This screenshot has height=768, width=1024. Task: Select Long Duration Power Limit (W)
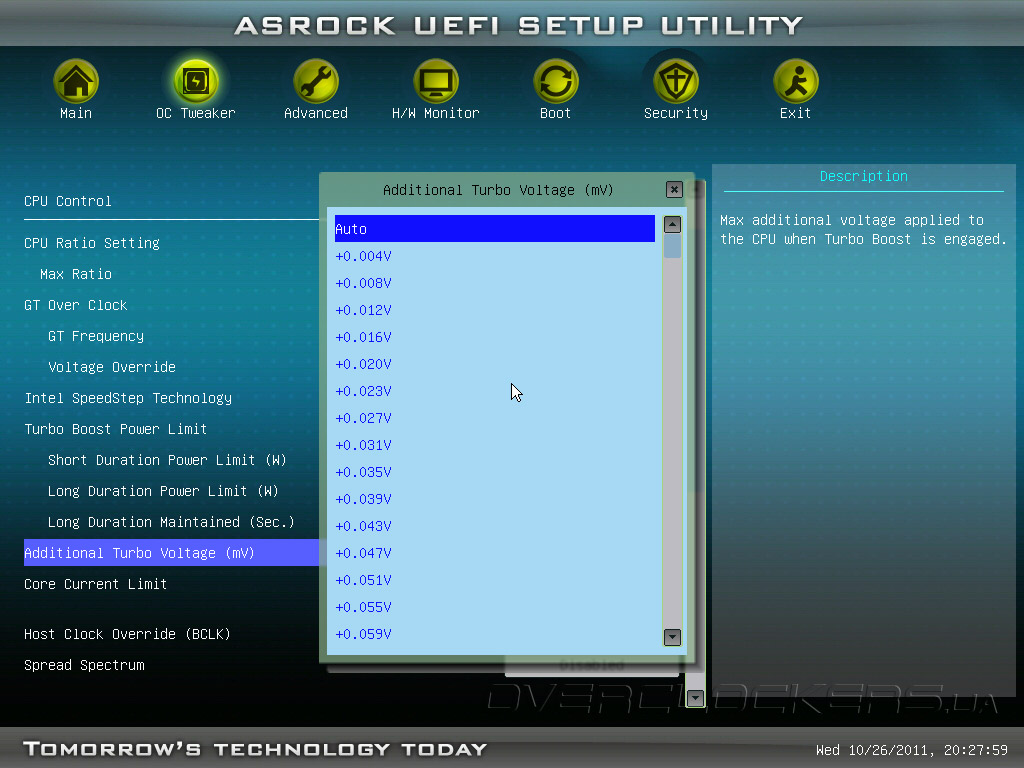click(x=163, y=491)
